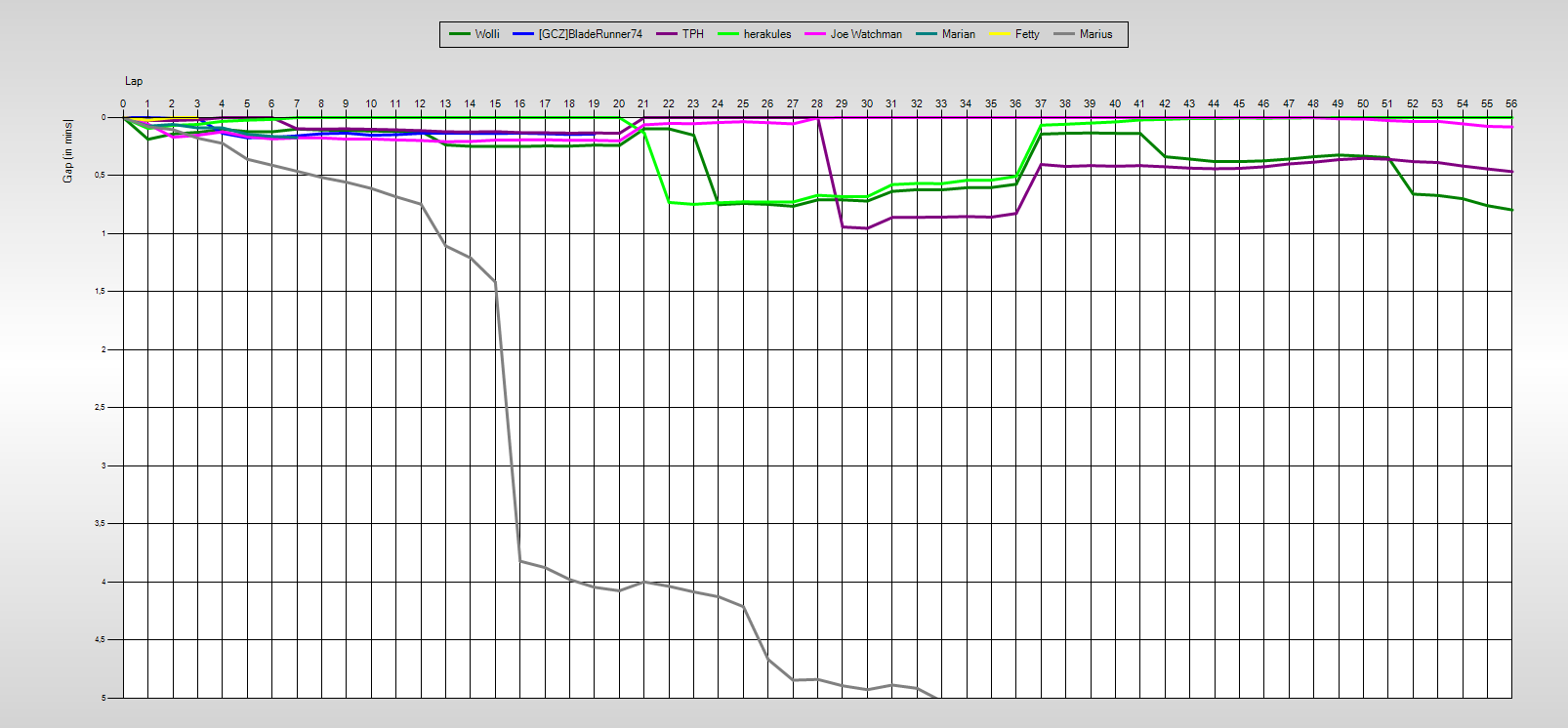Viewport: 1568px width, 728px height.
Task: Click the 1.5 gap axis label
Action: pyautogui.click(x=101, y=292)
